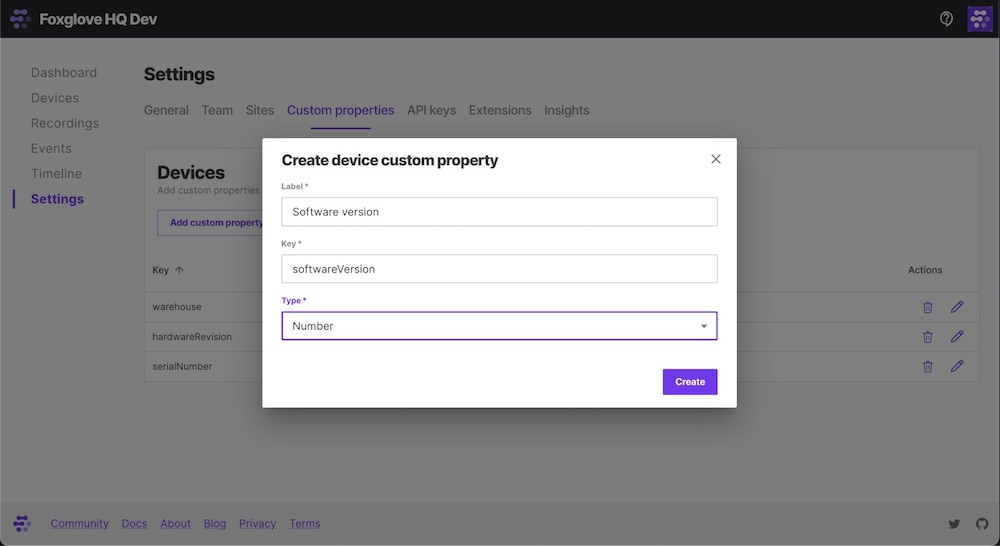Image resolution: width=1000 pixels, height=546 pixels.
Task: Click the hardwareRevision key cell
Action: coord(192,337)
